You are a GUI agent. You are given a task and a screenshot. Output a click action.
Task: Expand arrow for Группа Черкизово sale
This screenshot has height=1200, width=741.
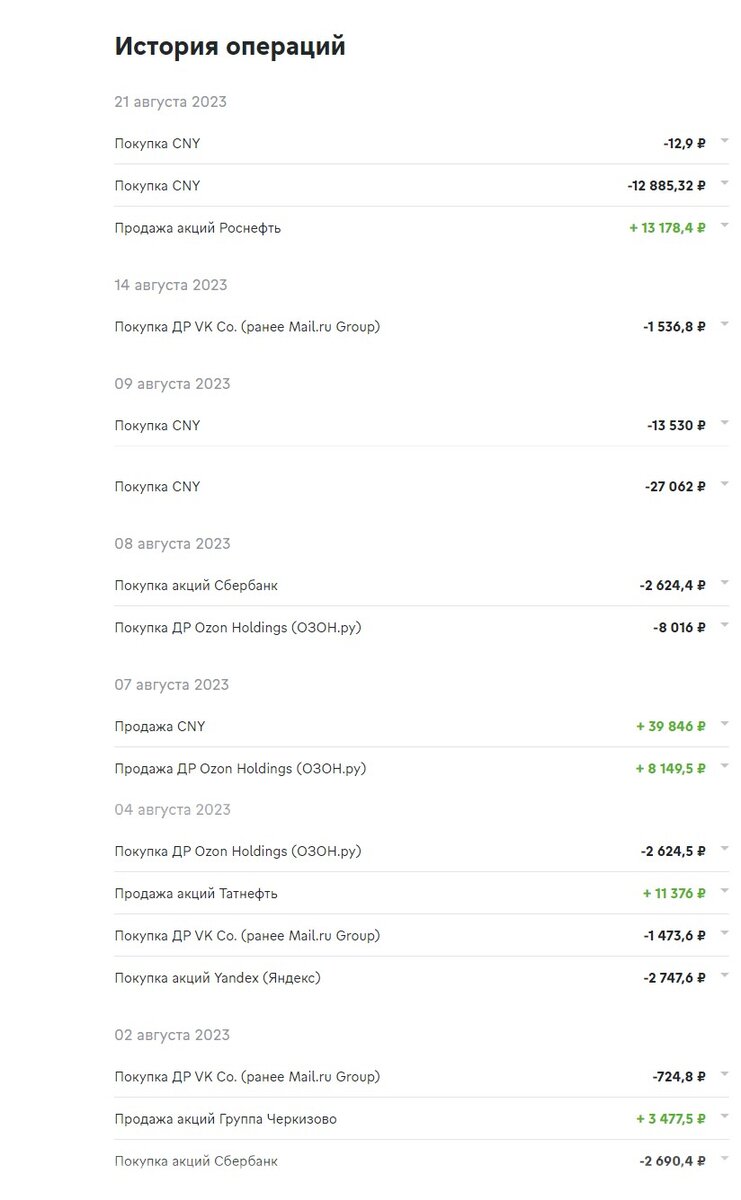pyautogui.click(x=724, y=1118)
